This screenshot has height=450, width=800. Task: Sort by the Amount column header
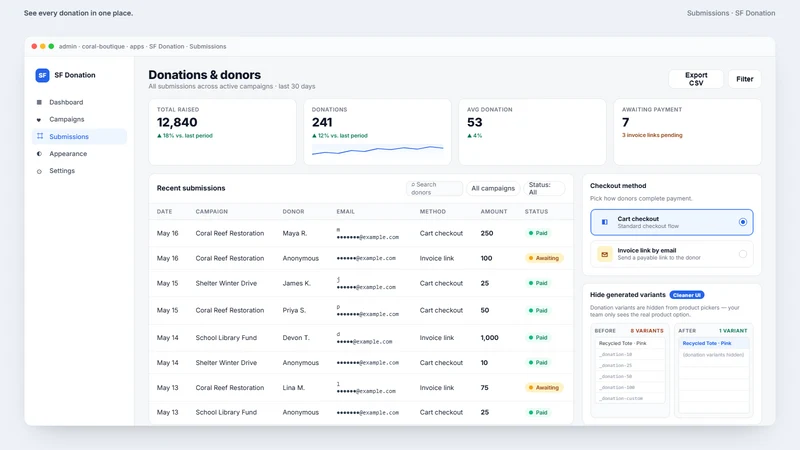click(494, 211)
